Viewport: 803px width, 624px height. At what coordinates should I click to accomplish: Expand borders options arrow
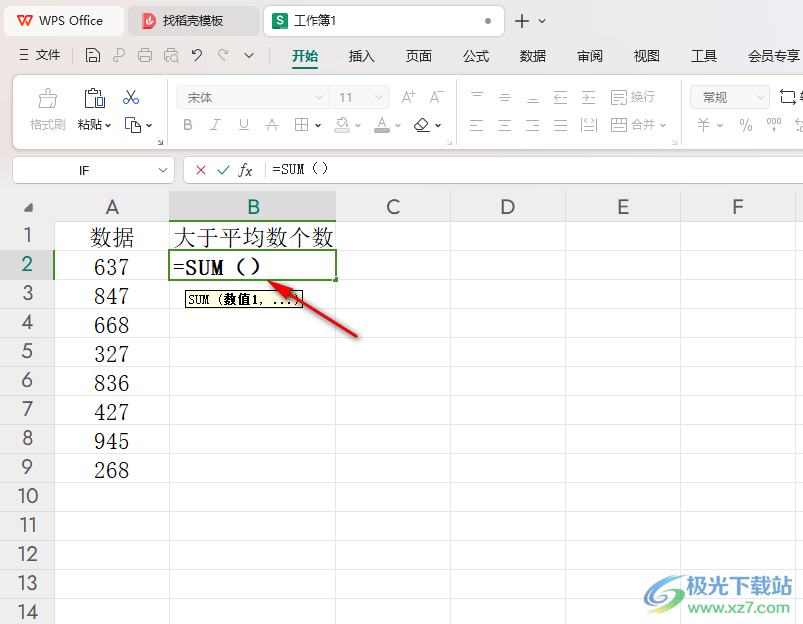[318, 125]
